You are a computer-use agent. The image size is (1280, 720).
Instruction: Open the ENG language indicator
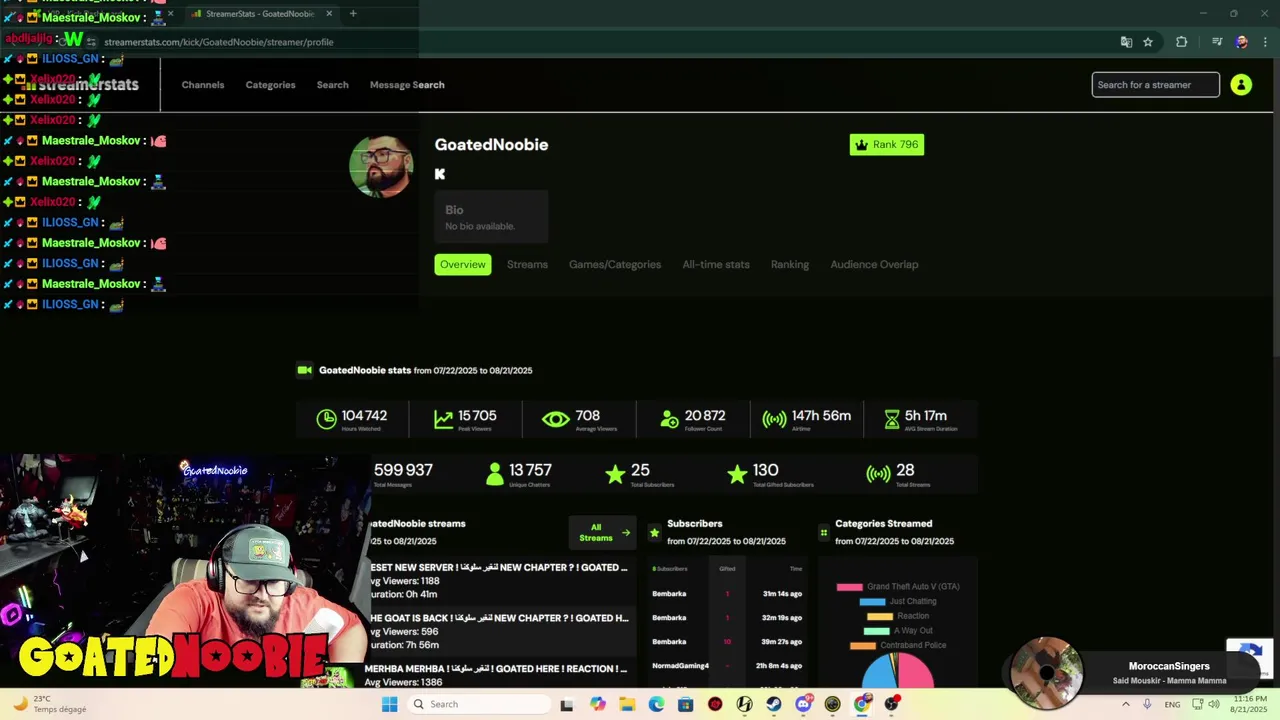[1172, 704]
